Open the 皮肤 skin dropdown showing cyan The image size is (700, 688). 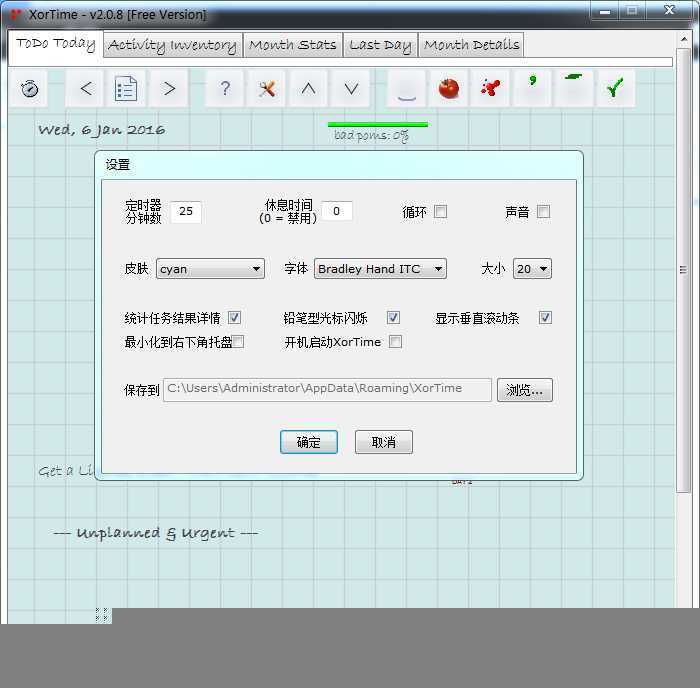click(210, 269)
